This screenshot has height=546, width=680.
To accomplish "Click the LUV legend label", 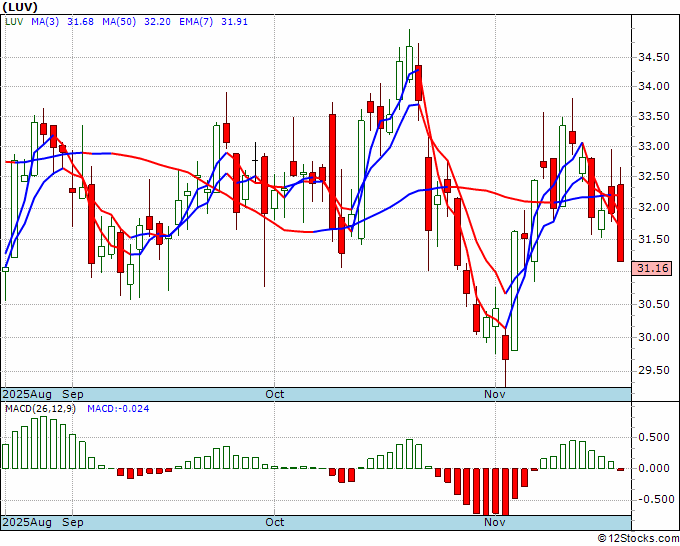I will pos(14,22).
